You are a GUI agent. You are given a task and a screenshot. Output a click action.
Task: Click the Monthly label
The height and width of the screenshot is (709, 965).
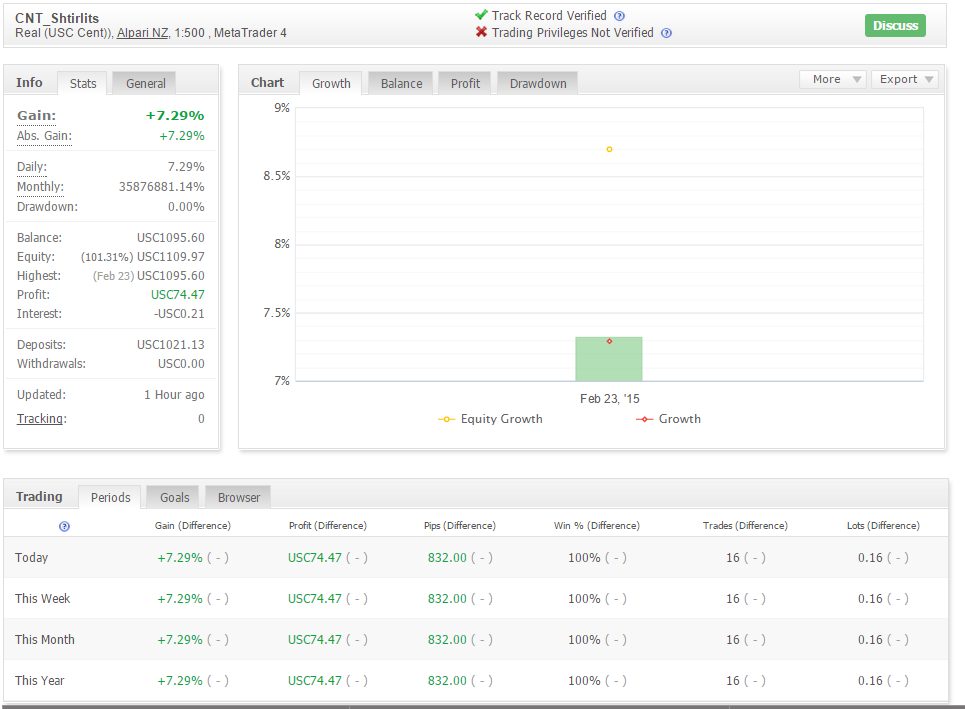[x=40, y=187]
